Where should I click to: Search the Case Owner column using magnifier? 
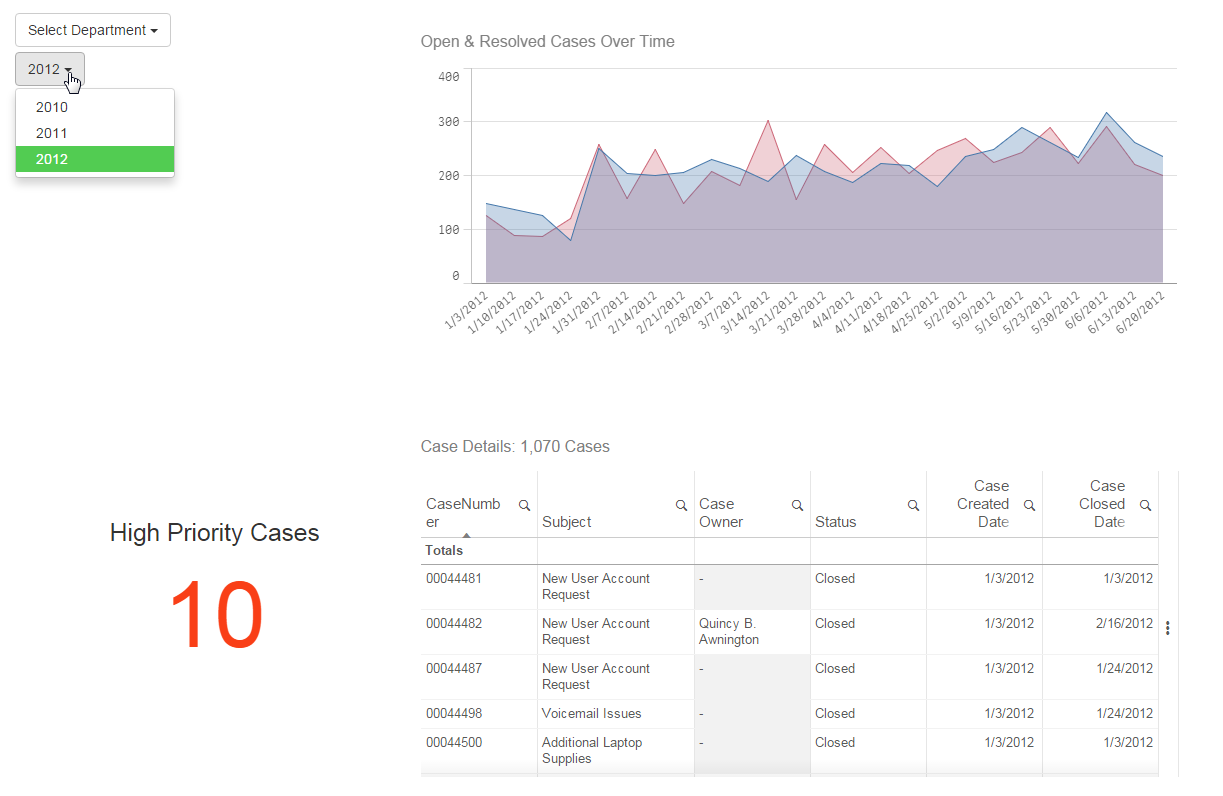(797, 506)
